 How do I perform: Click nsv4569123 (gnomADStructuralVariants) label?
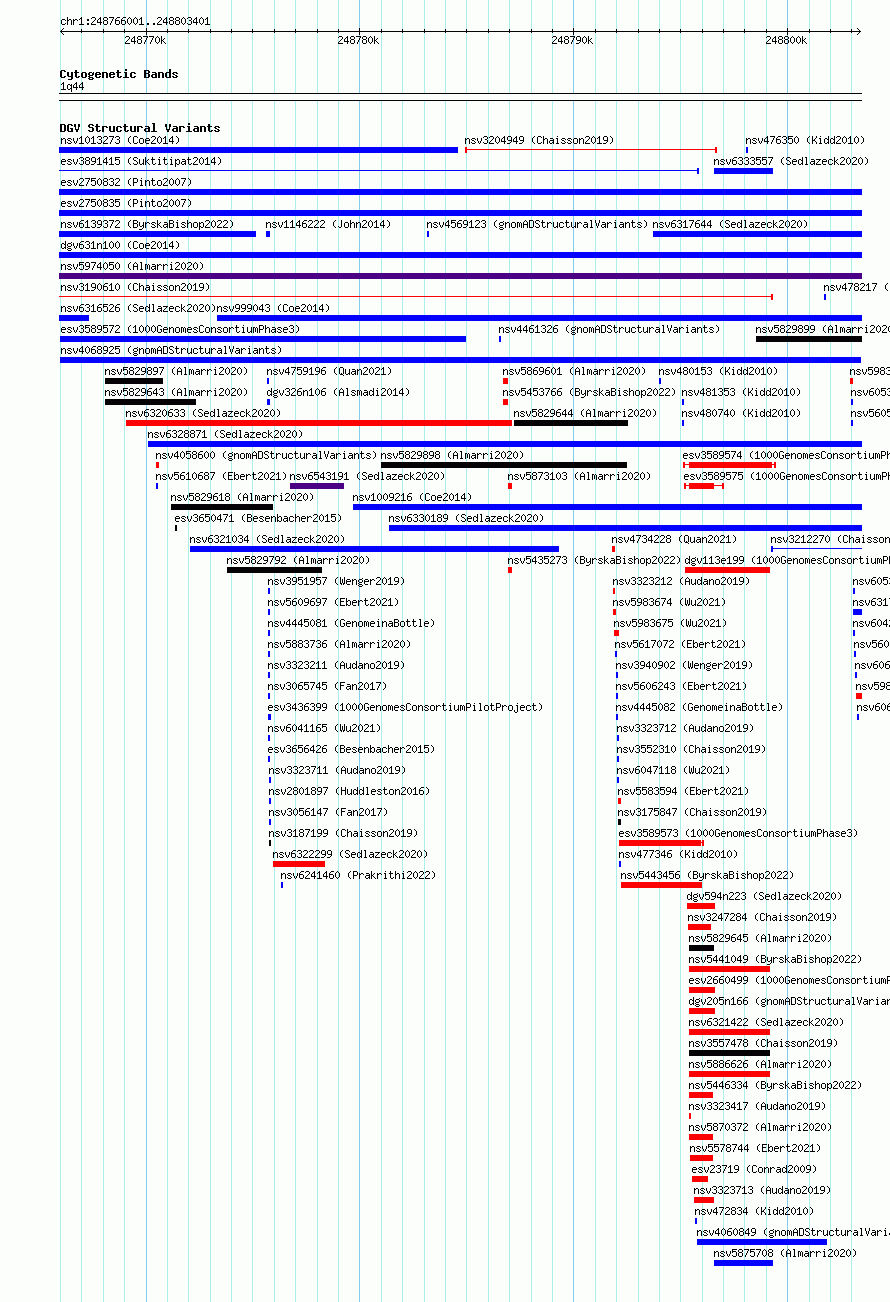click(537, 224)
